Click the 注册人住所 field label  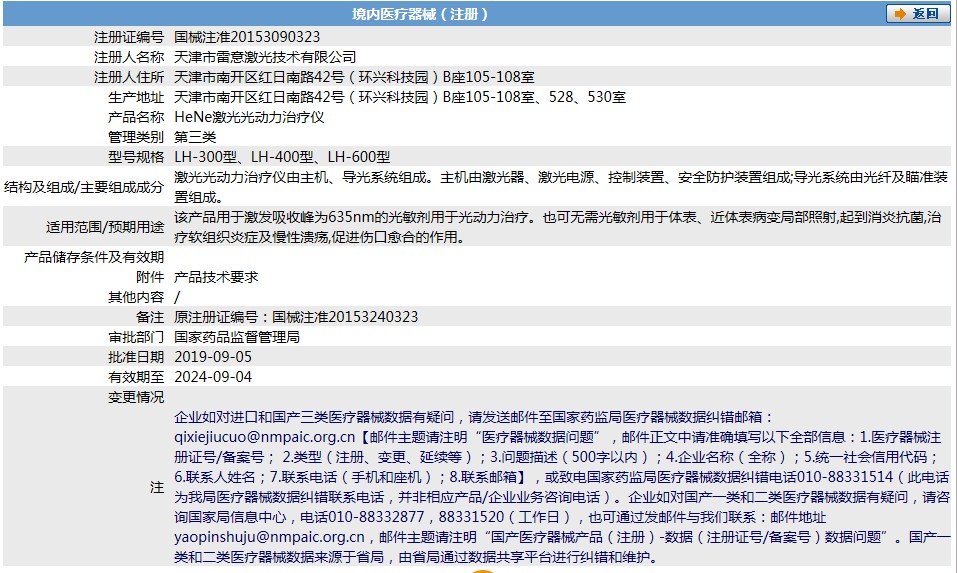click(129, 77)
